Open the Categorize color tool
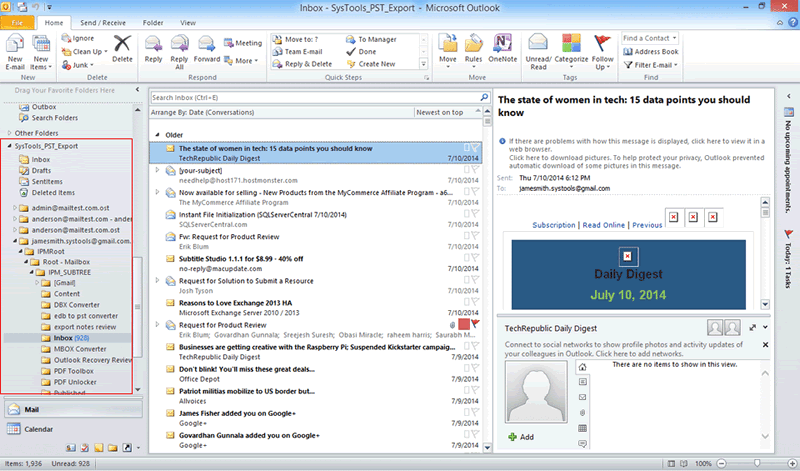Viewport: 800px width, 471px height. (x=571, y=52)
